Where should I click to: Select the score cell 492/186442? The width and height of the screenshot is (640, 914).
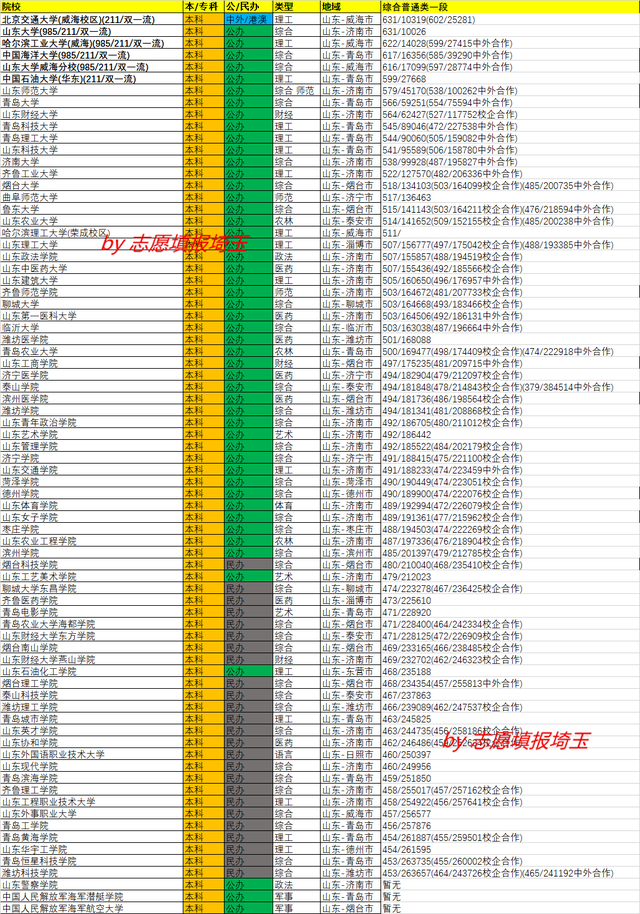pos(511,434)
